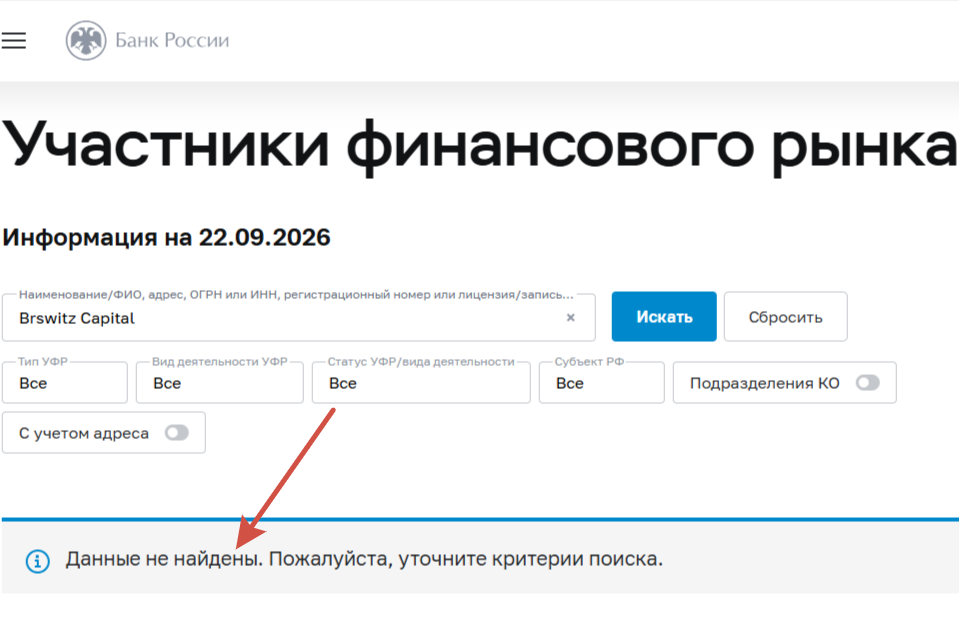Screen dimensions: 959x619
Task: Expand the Вид деятельности УФР dropdown
Action: coord(220,383)
